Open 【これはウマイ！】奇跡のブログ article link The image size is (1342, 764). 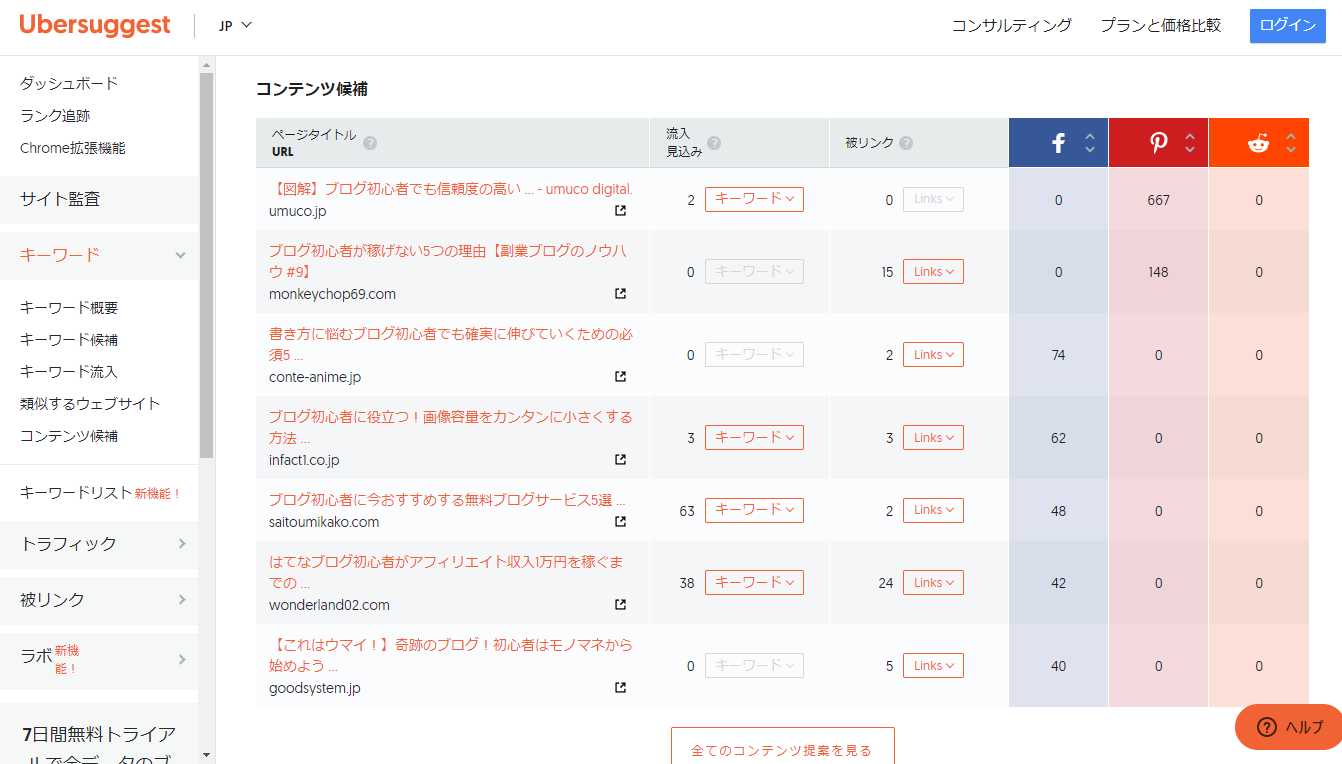point(450,655)
